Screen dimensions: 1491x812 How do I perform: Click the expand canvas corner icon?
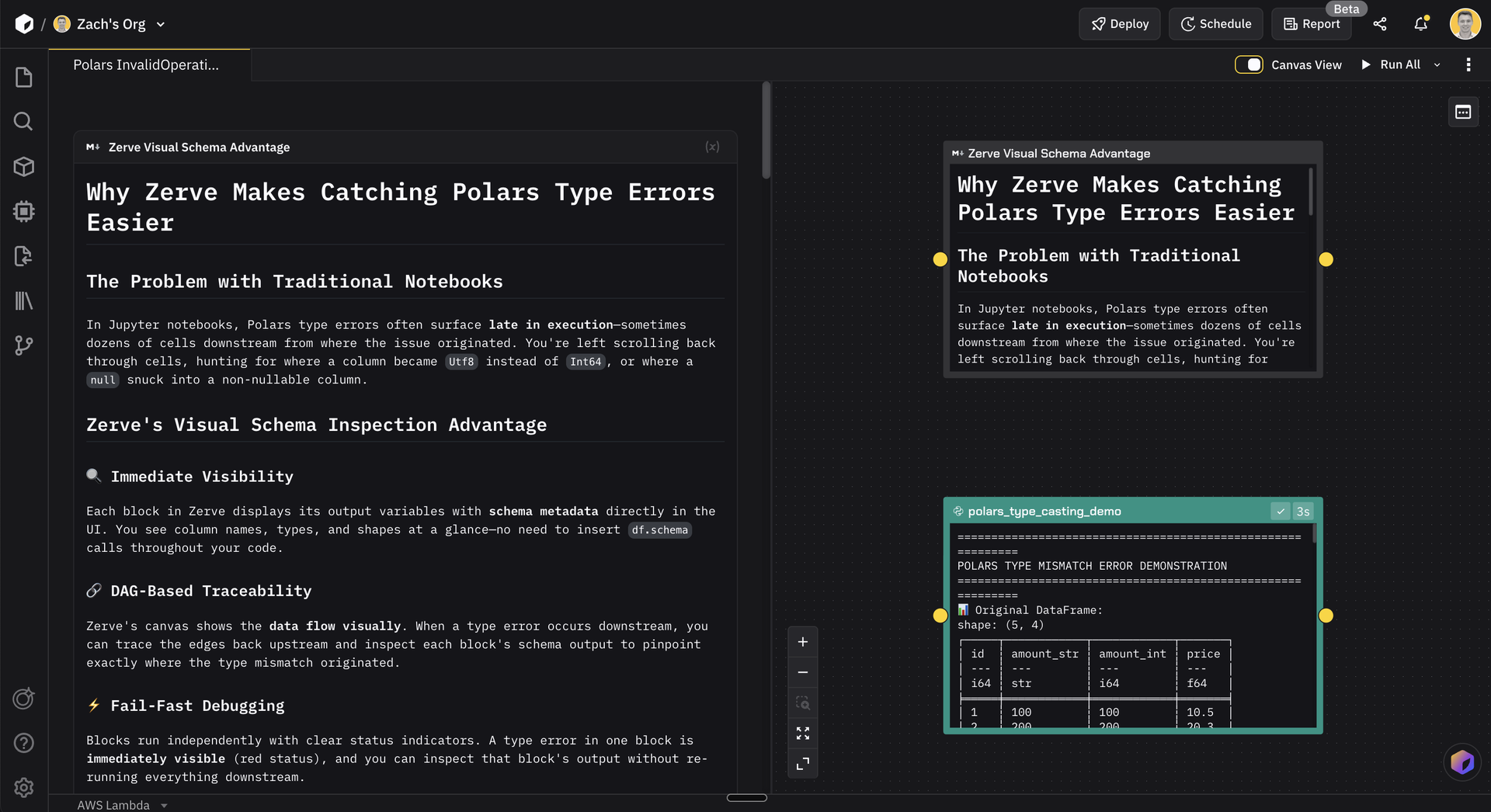pyautogui.click(x=803, y=764)
